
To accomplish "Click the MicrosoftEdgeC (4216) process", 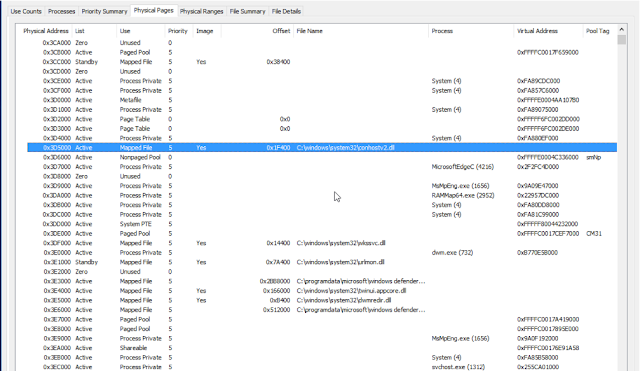I will 462,167.
